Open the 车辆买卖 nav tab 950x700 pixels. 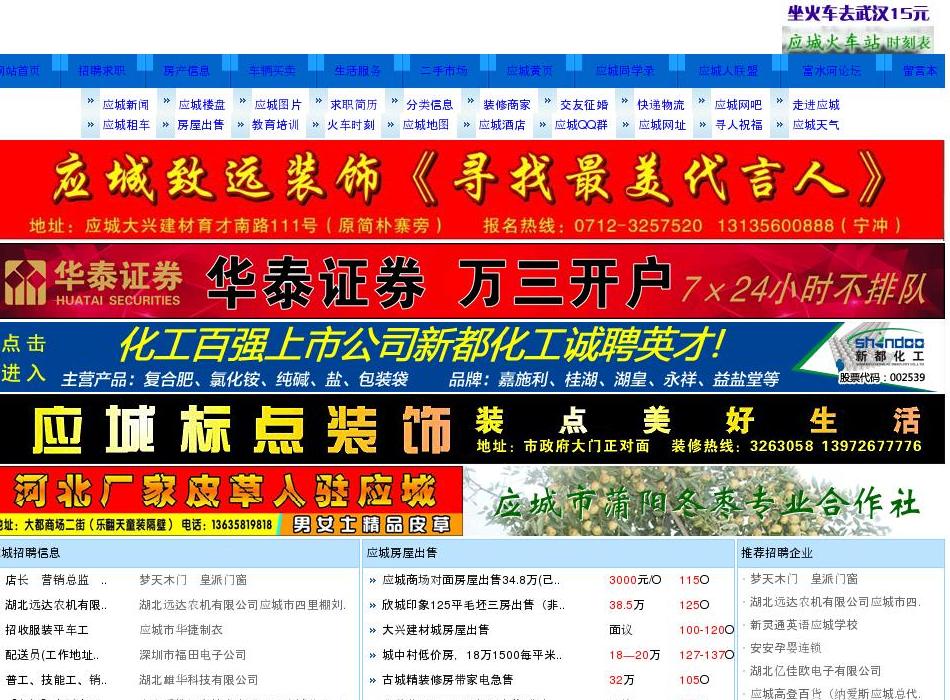(272, 71)
